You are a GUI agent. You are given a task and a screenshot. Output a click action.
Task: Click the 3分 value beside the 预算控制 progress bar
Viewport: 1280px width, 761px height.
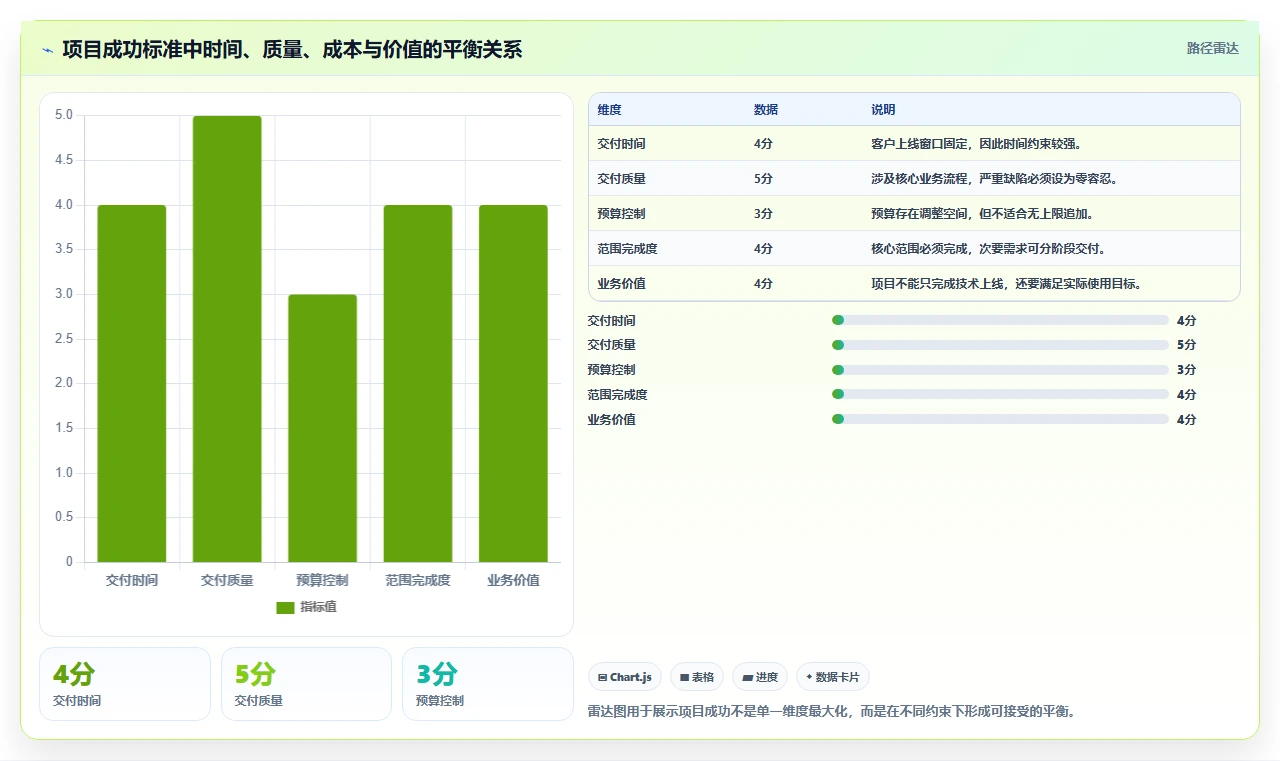pos(1186,370)
